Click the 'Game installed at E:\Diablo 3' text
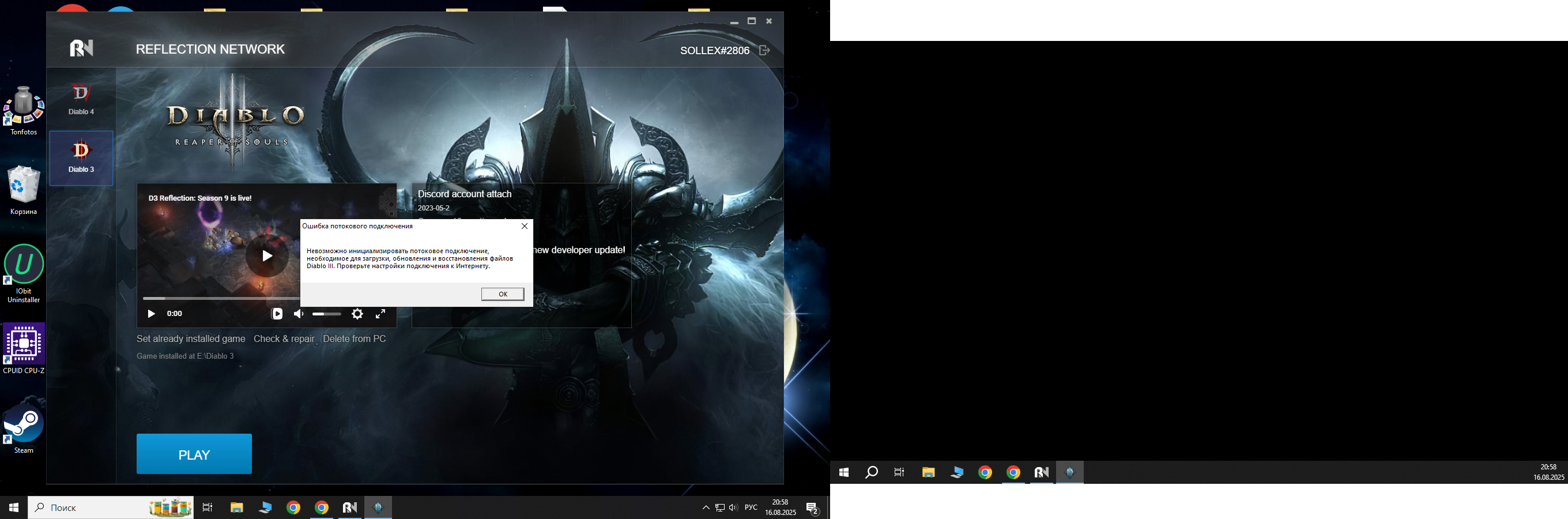This screenshot has width=1568, height=519. click(185, 356)
